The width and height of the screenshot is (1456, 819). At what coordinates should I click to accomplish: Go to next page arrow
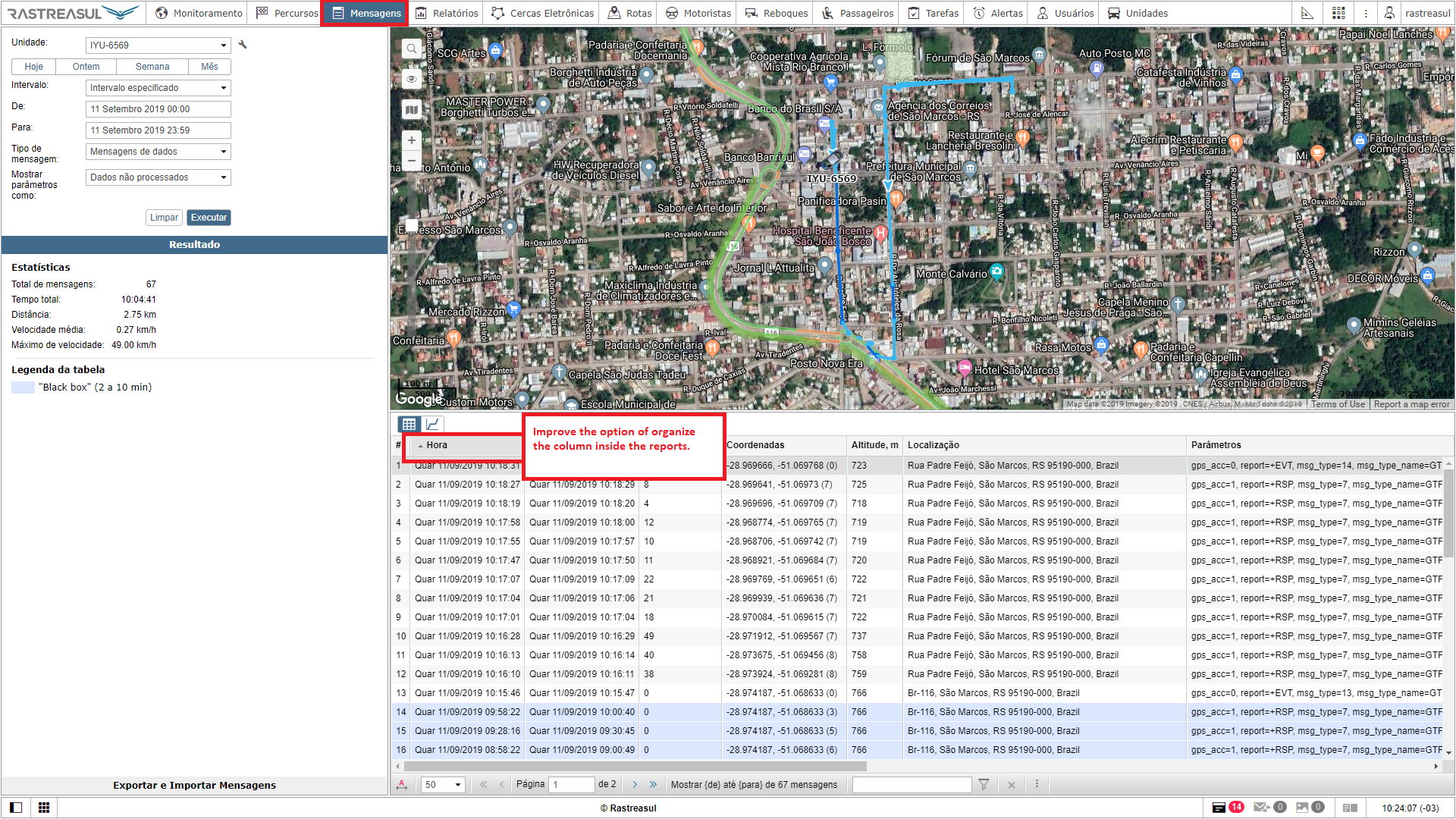click(635, 785)
